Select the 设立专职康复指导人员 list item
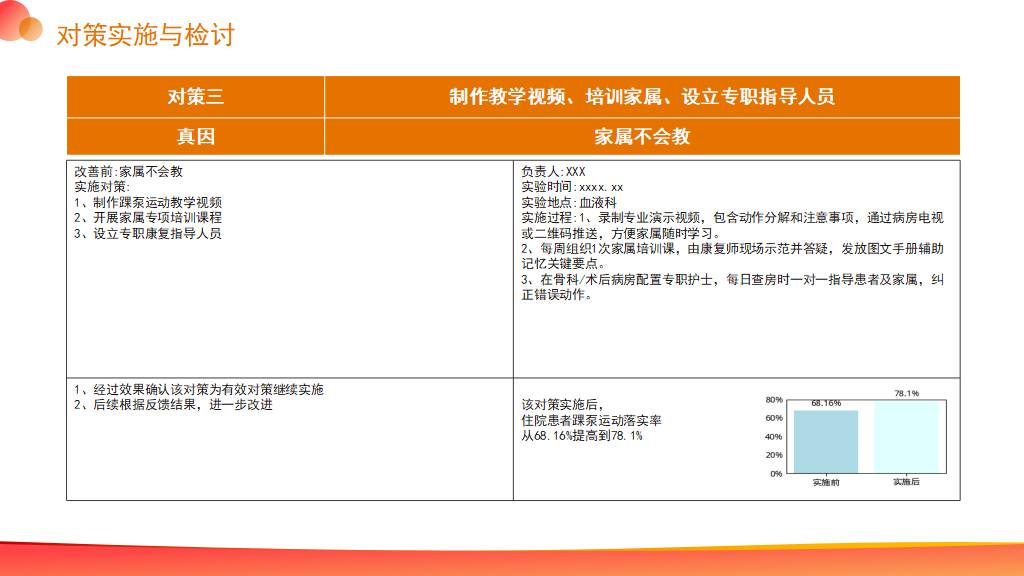 [x=148, y=233]
